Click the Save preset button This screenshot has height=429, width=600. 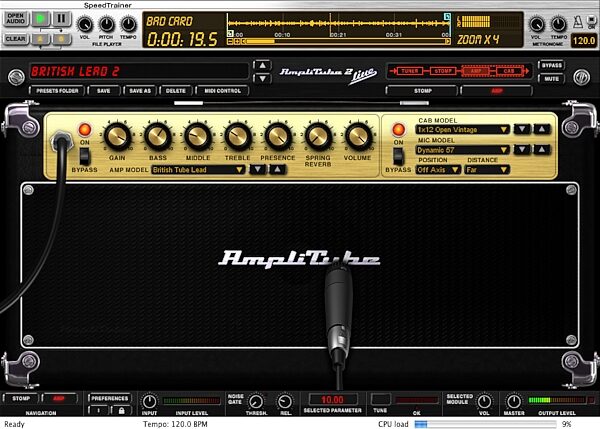pyautogui.click(x=103, y=91)
